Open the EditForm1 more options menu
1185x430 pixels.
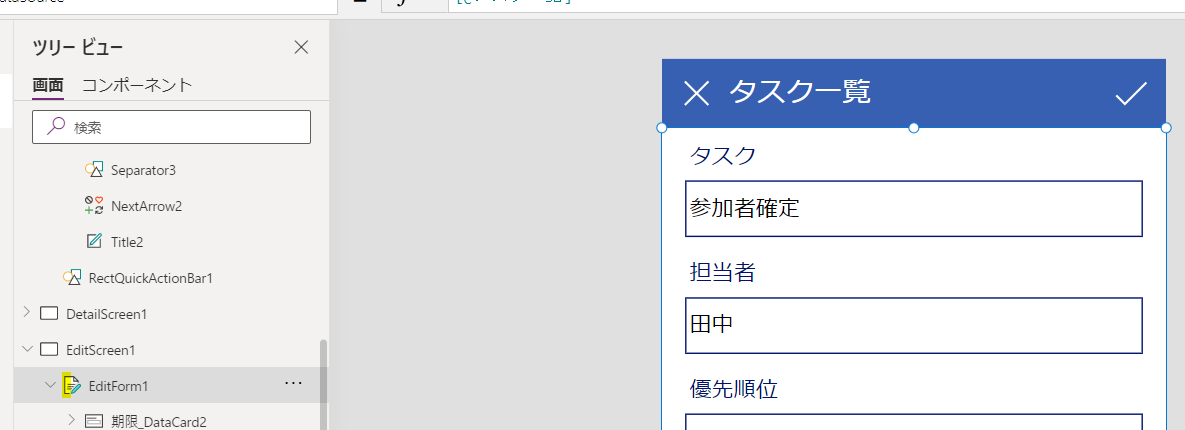[293, 384]
